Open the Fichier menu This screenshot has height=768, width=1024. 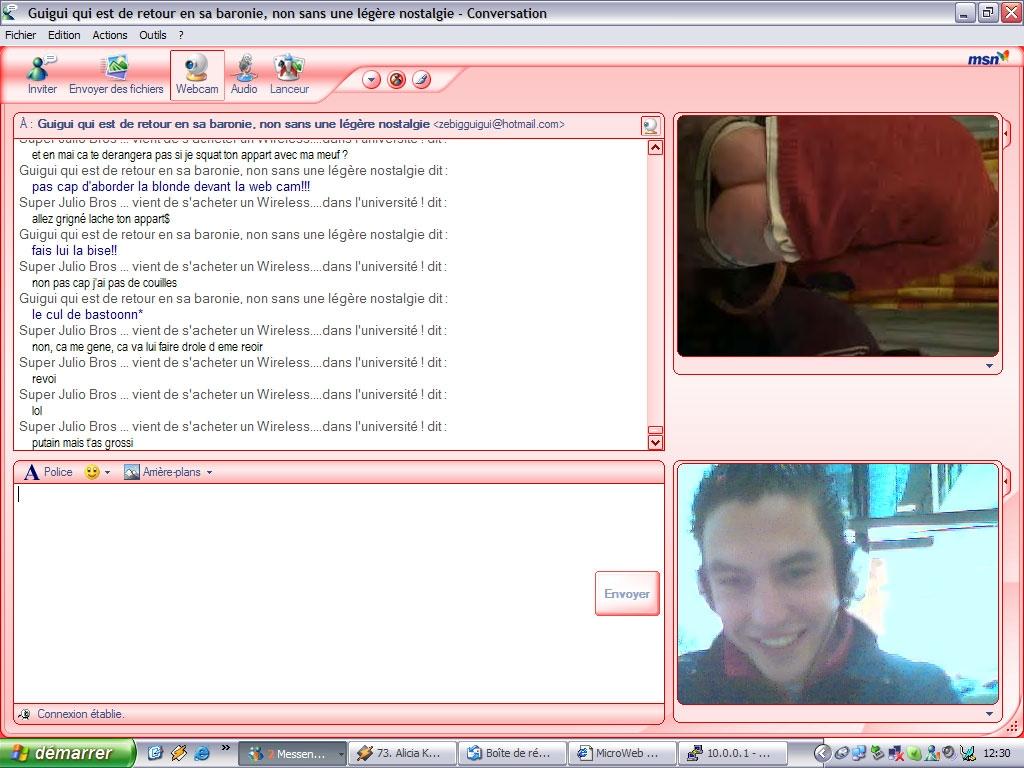coord(20,35)
